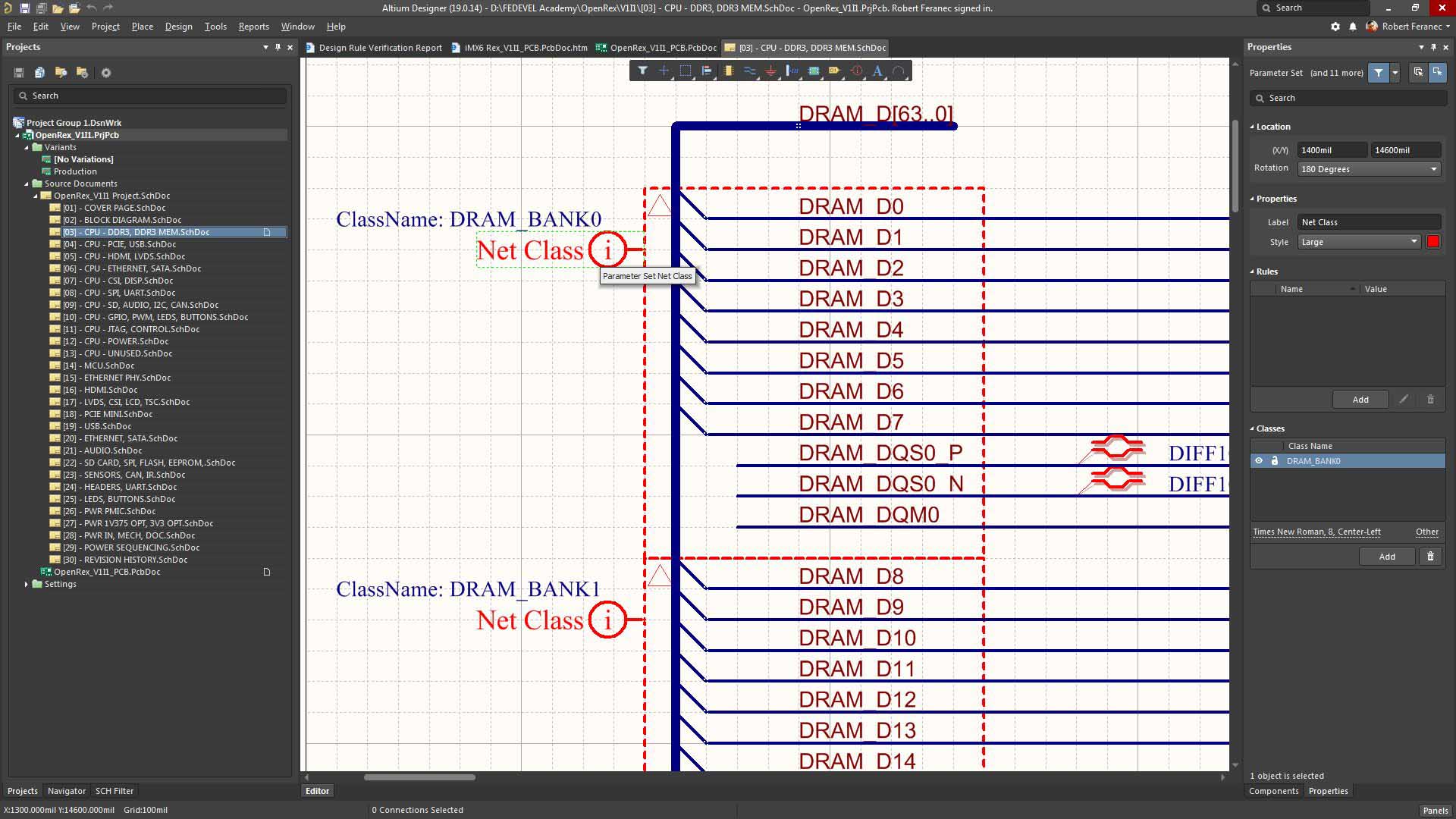Click the GND power port icon
Screen dimensions: 1456x819
pyautogui.click(x=770, y=71)
